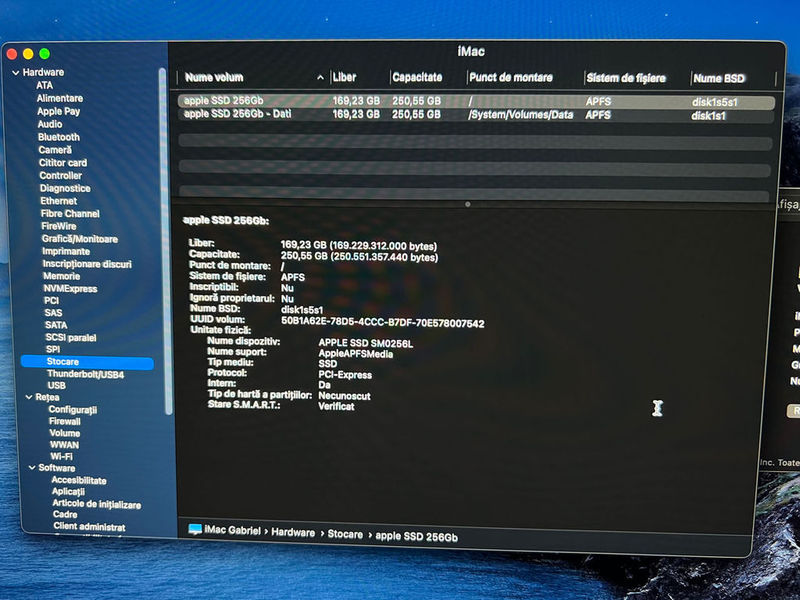Sort by Sistem de fișiere column

click(x=626, y=78)
